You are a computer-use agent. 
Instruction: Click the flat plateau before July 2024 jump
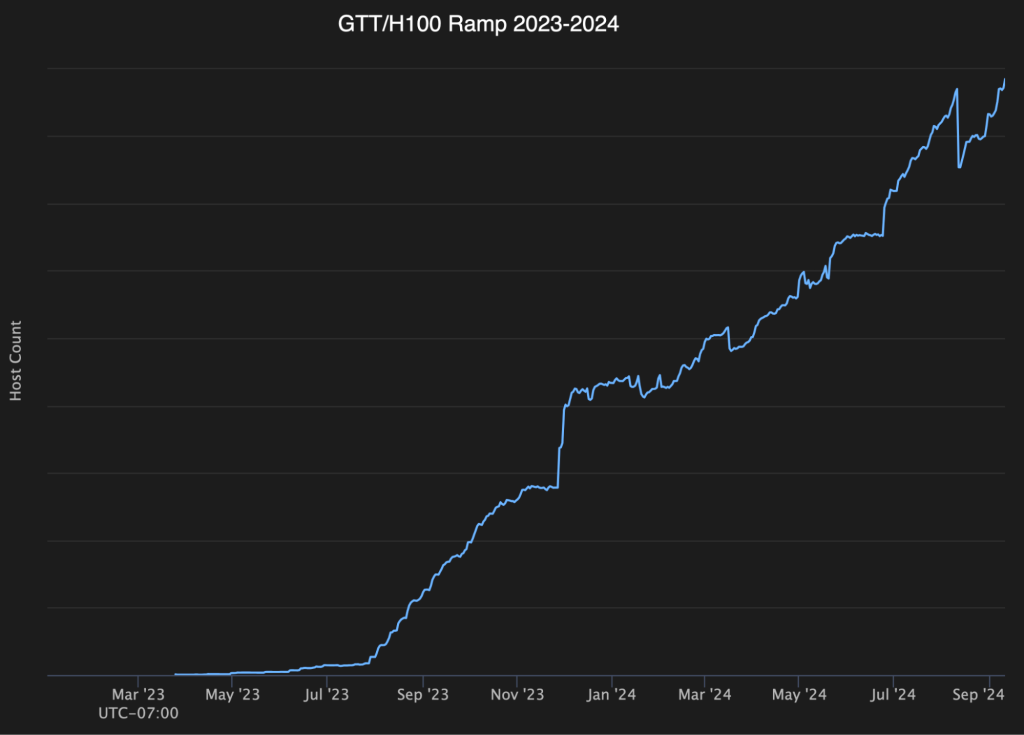tap(864, 235)
